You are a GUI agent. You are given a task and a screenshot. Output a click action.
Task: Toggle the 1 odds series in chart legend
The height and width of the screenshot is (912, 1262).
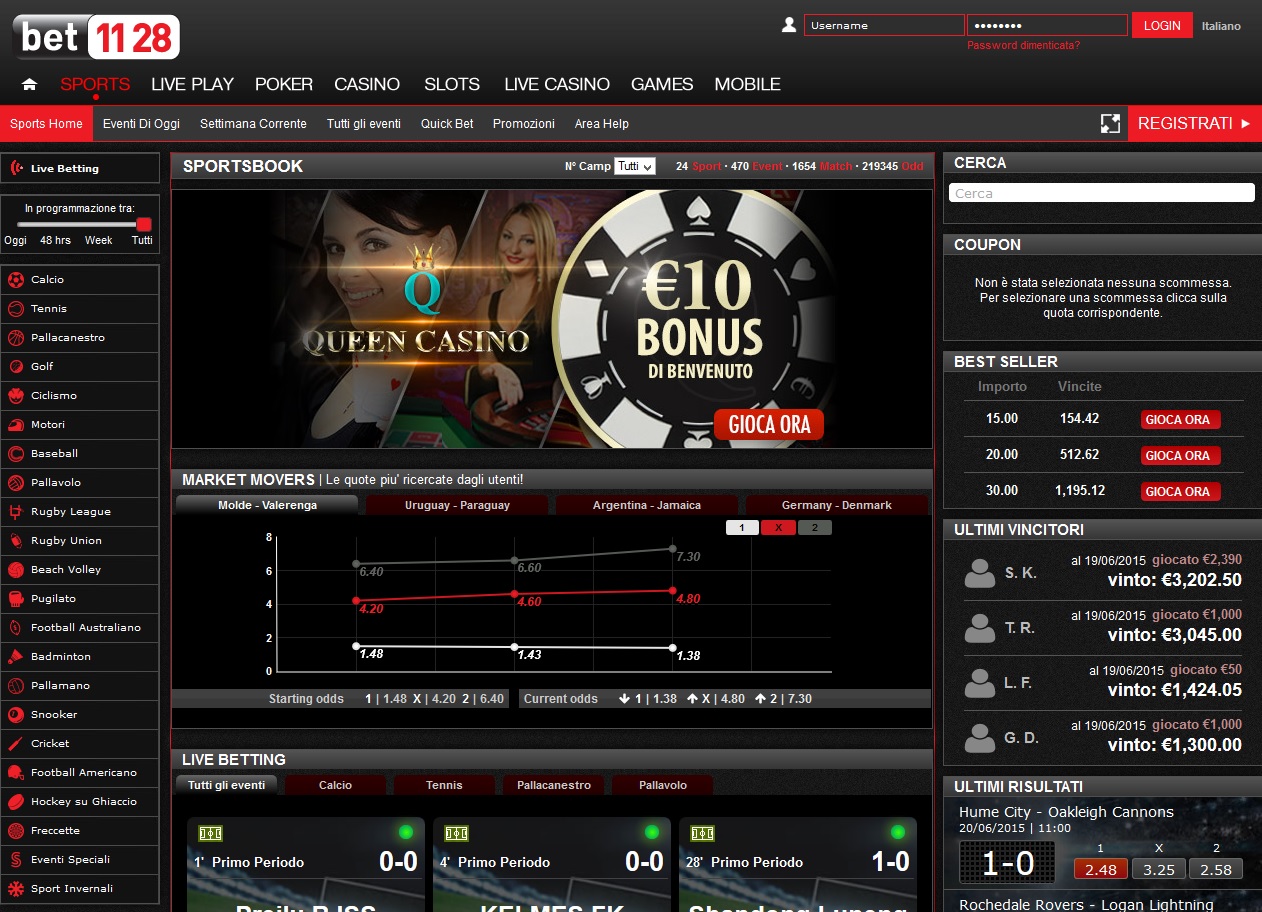pos(742,527)
